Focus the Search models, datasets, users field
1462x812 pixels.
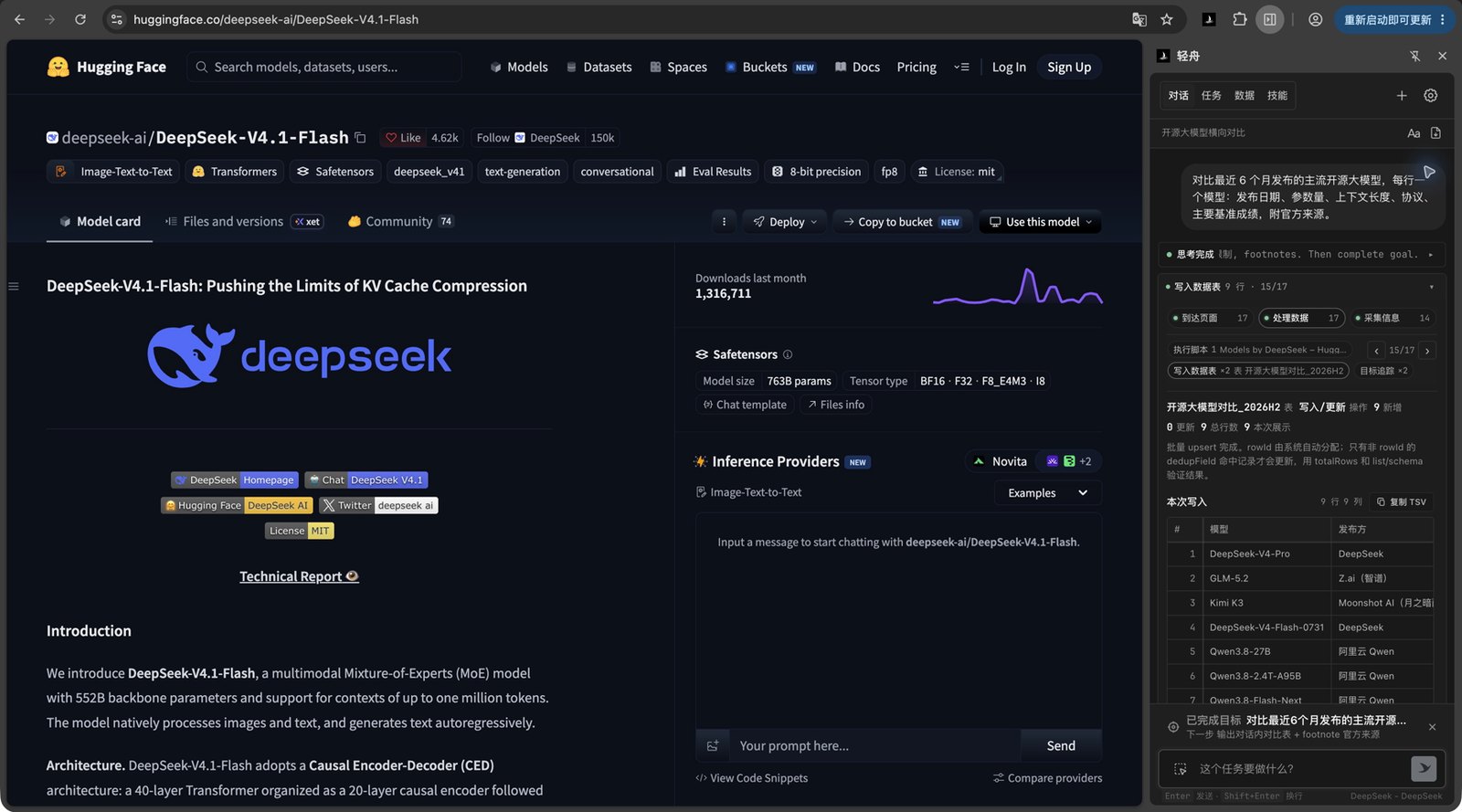point(324,68)
